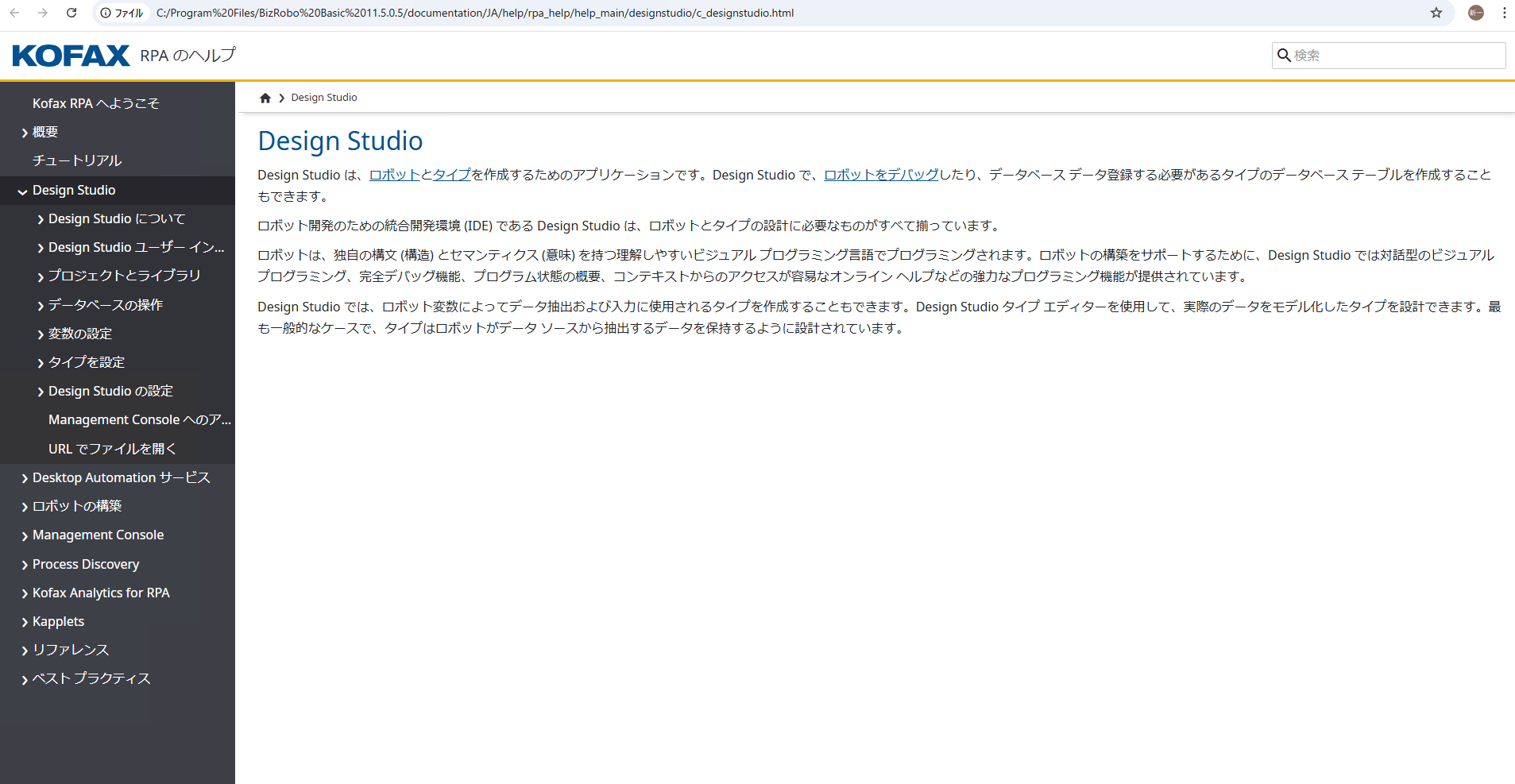Open the browser menu via three-dot icon
The width and height of the screenshot is (1515, 784).
[1504, 13]
